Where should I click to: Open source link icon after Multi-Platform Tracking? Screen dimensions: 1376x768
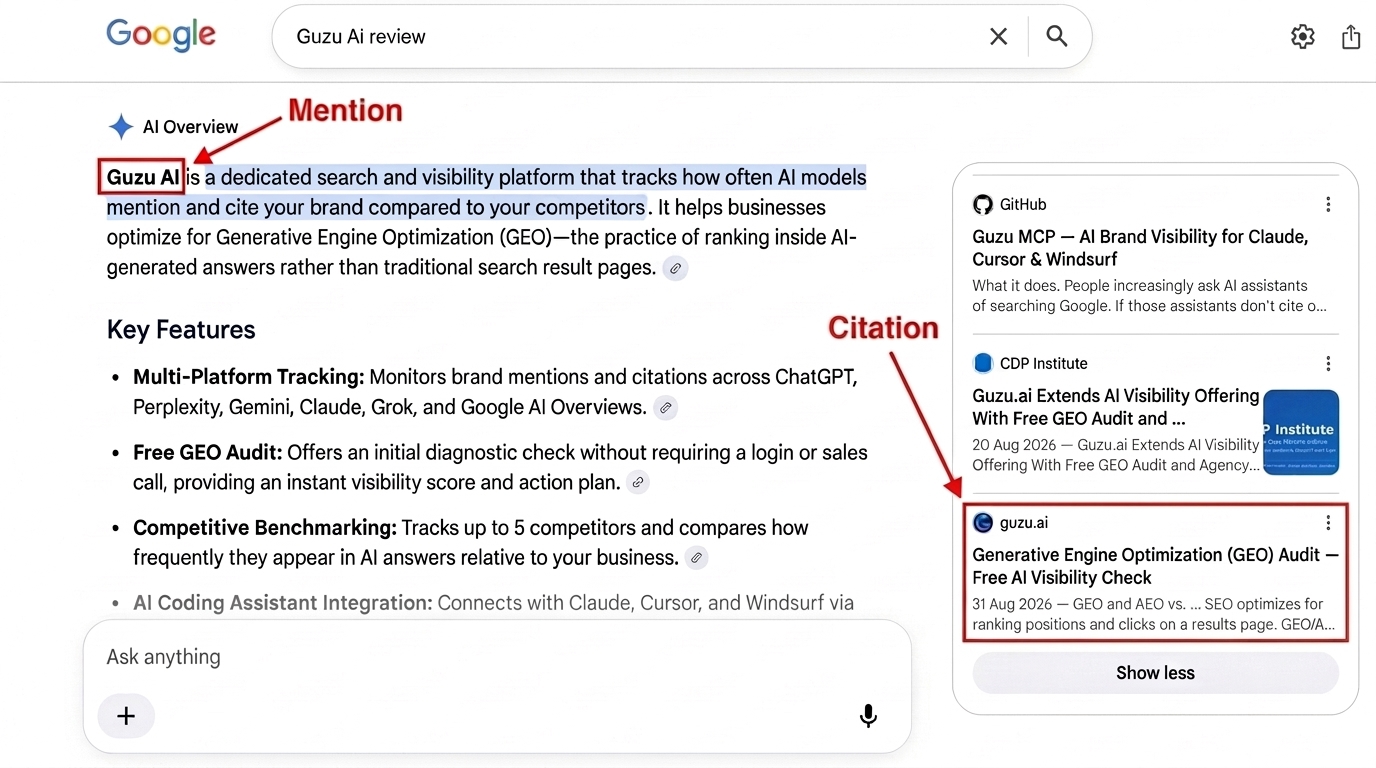point(665,408)
